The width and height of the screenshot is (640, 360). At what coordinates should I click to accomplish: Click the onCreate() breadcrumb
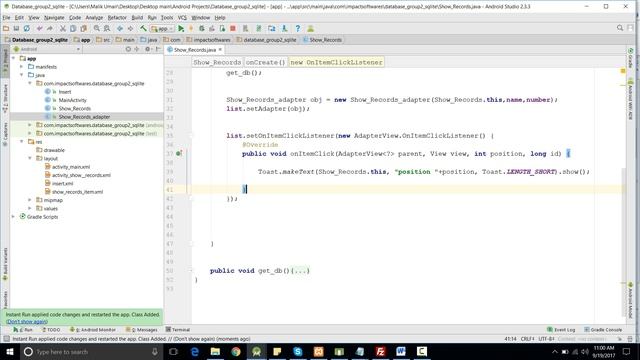coord(265,62)
